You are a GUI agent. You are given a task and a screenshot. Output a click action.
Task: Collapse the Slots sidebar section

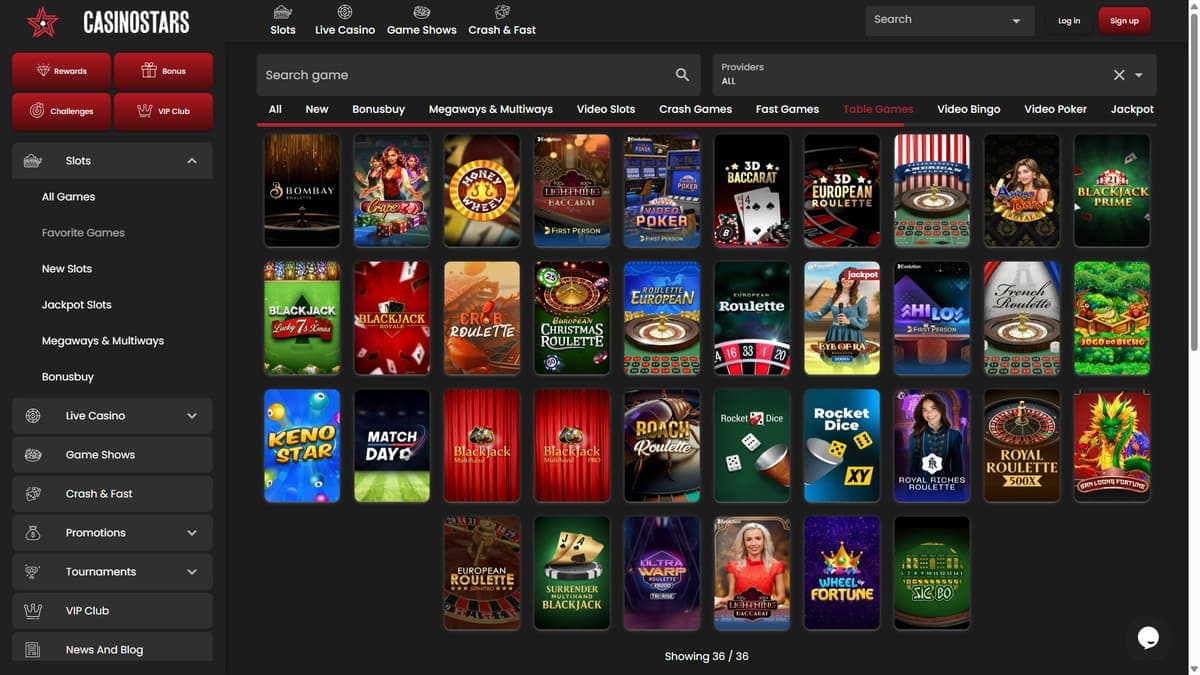pyautogui.click(x=192, y=161)
